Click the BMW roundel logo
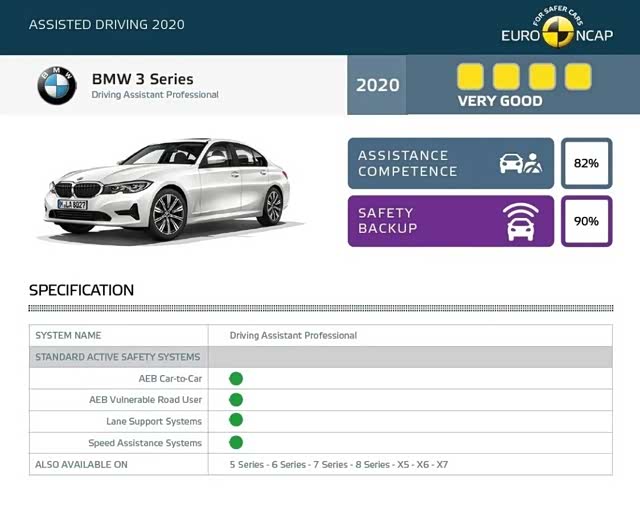The width and height of the screenshot is (640, 506). (57, 86)
